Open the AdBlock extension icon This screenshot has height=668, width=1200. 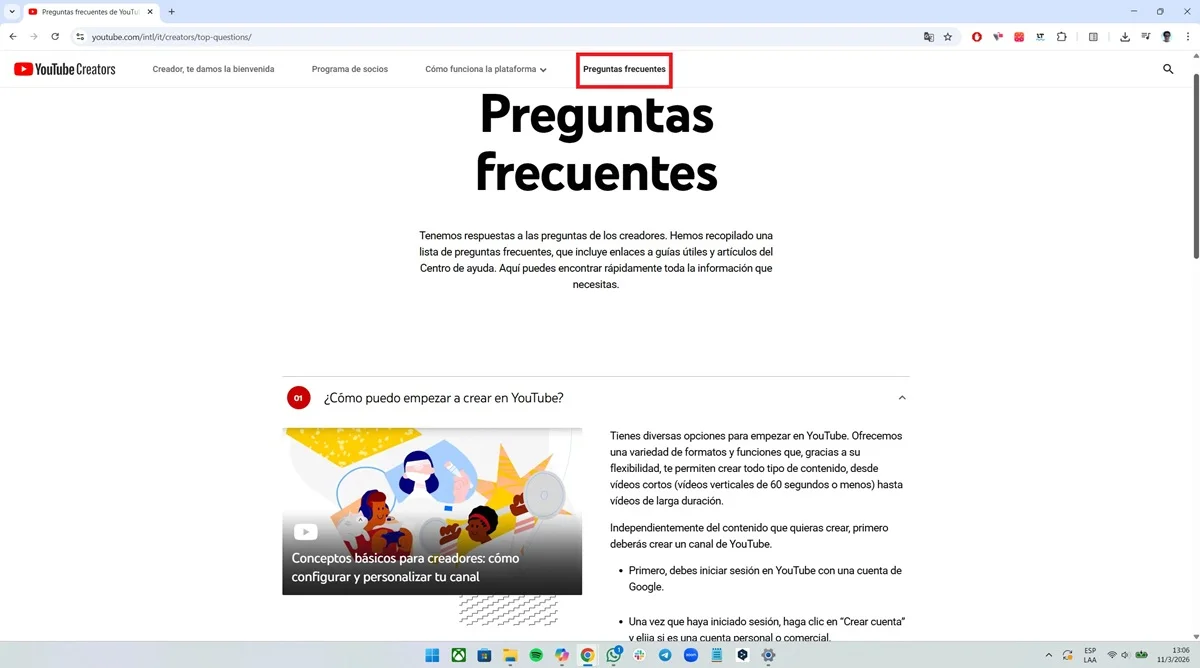[x=977, y=36]
